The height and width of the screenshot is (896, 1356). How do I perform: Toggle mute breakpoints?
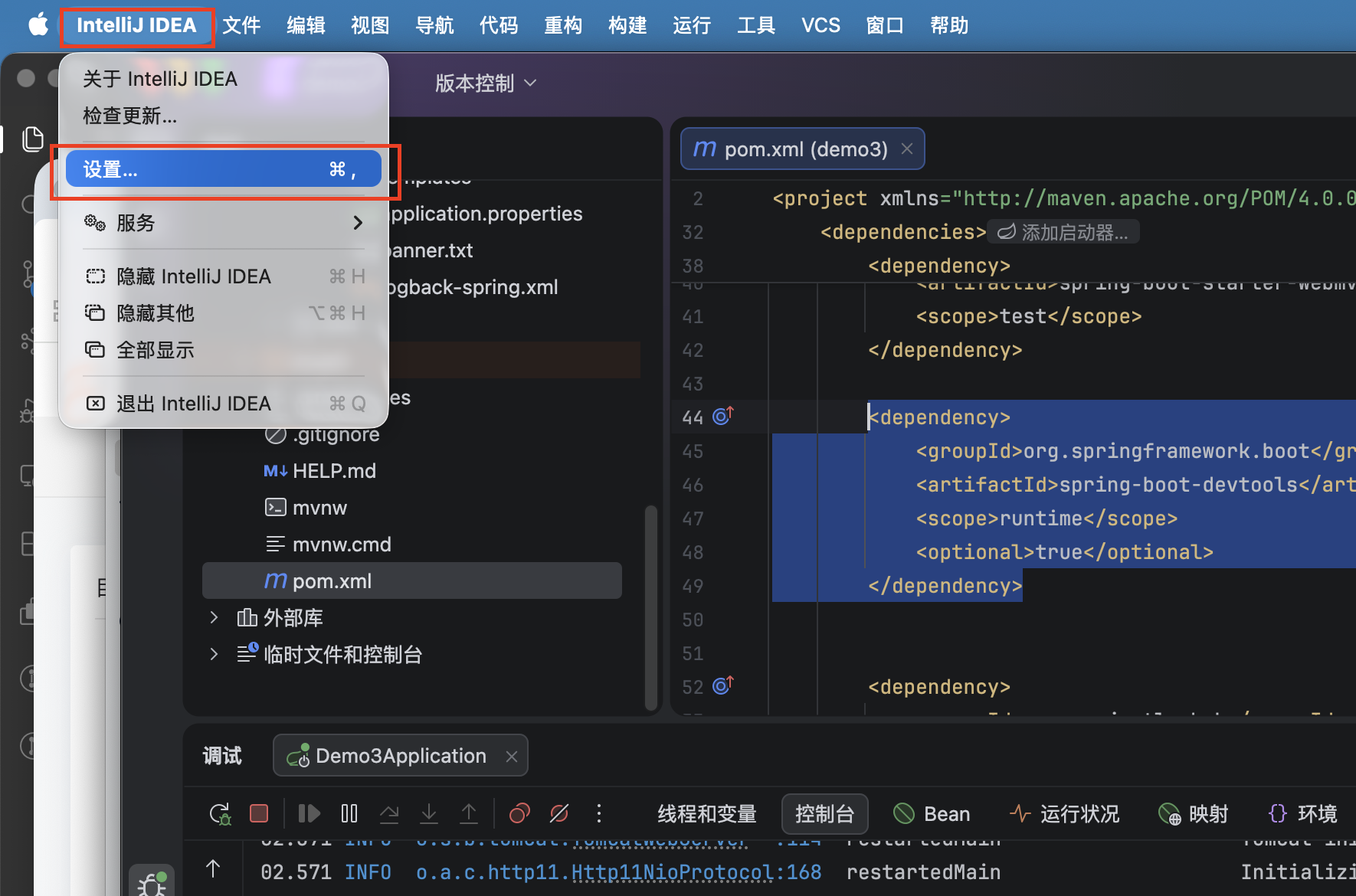559,813
